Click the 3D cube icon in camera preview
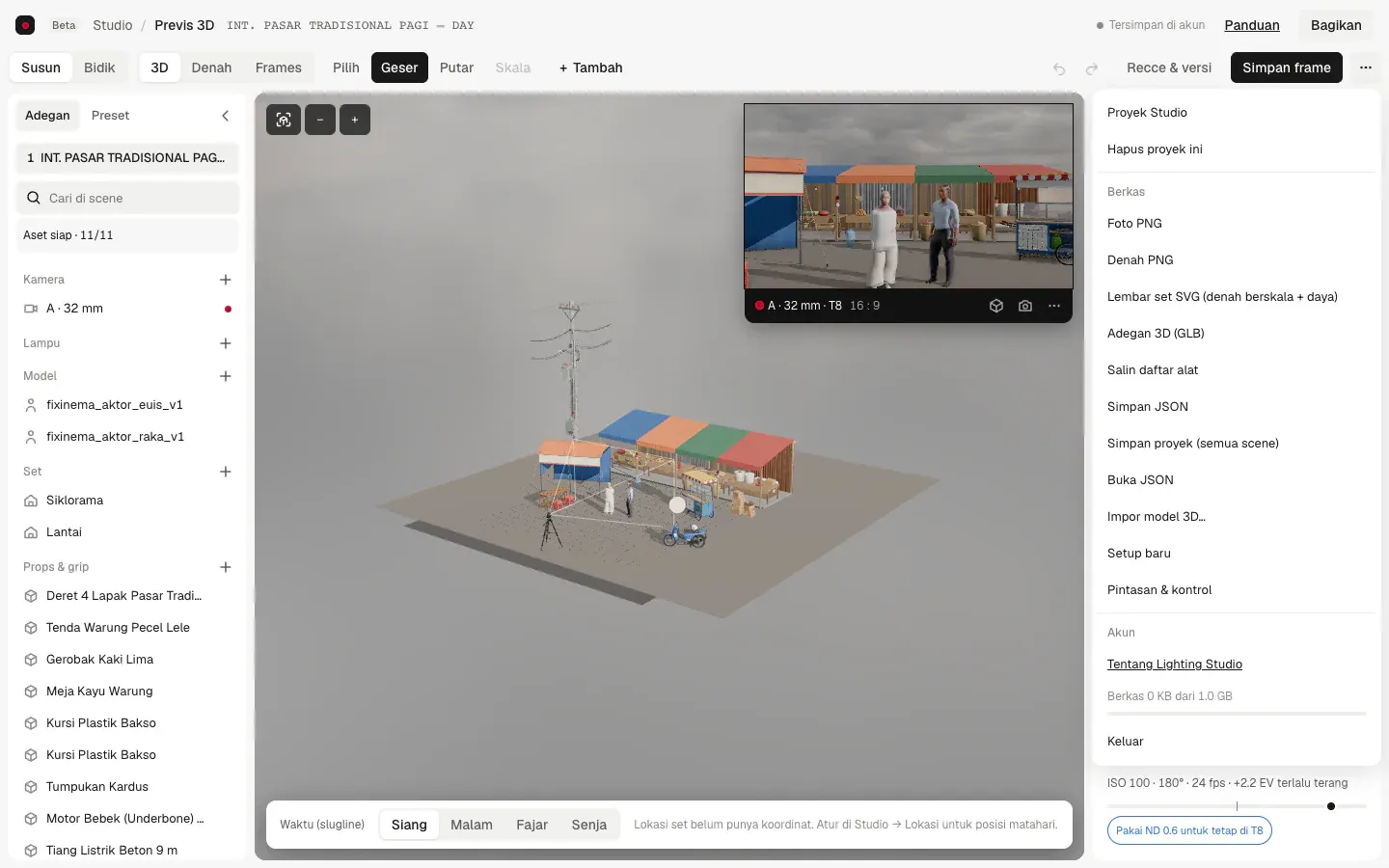 pyautogui.click(x=996, y=306)
